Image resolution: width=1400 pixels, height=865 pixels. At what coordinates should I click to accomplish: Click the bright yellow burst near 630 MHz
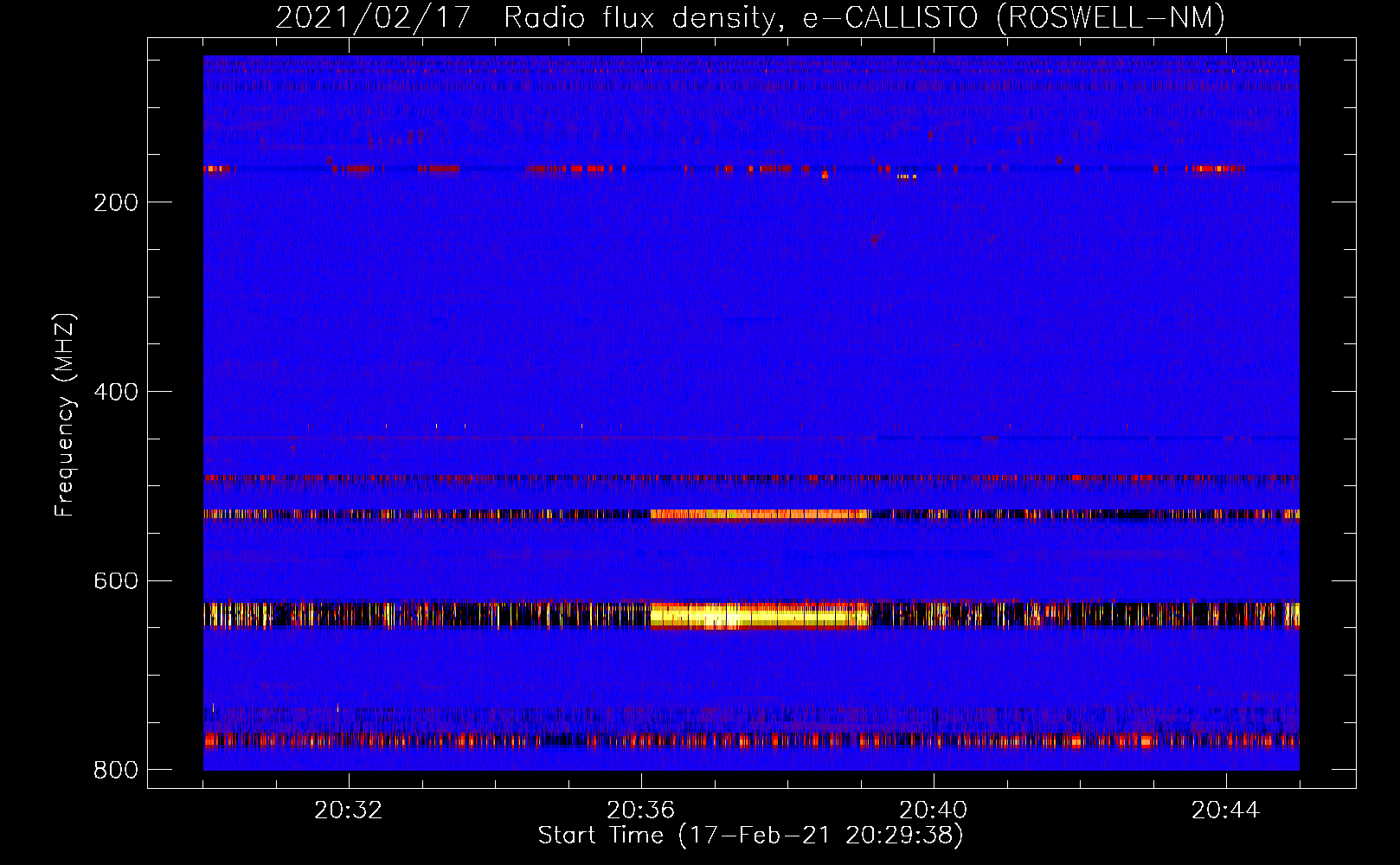pos(759,616)
